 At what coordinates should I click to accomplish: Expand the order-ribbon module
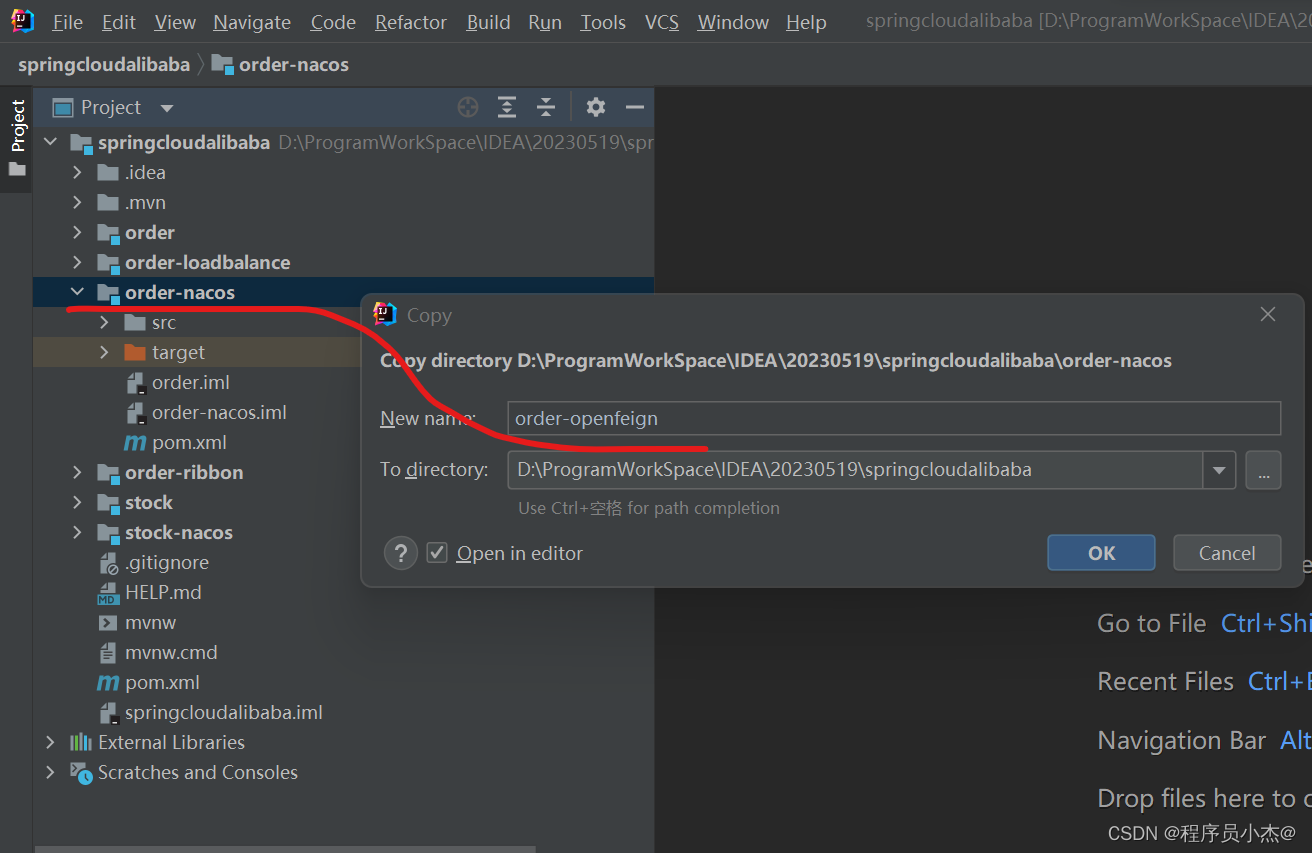pos(78,473)
